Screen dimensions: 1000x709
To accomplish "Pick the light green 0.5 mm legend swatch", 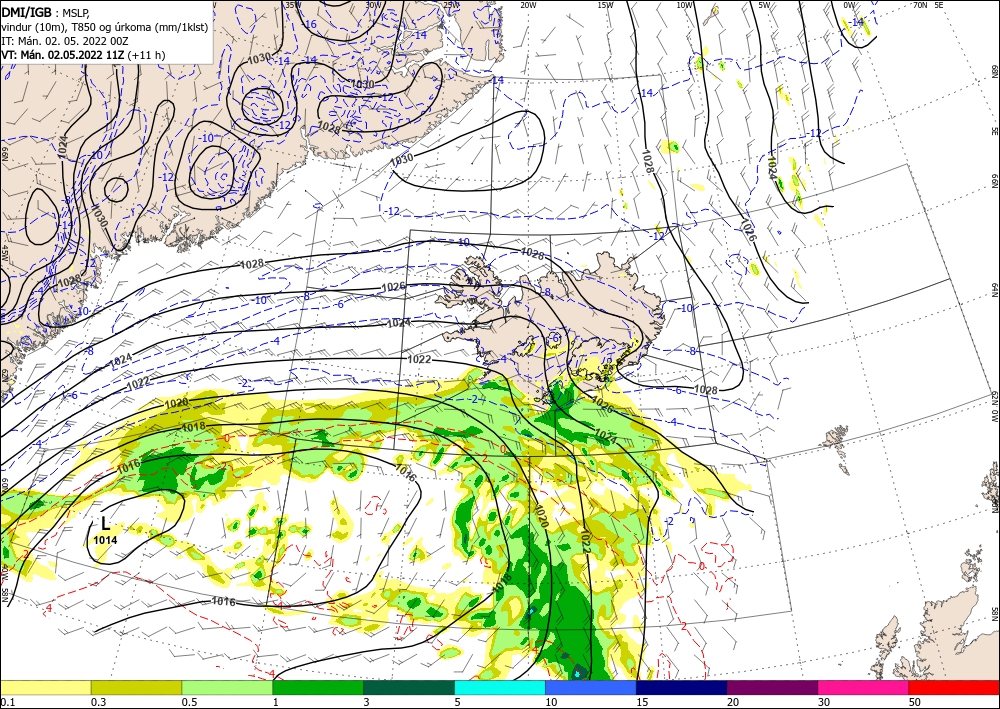I will [x=227, y=687].
